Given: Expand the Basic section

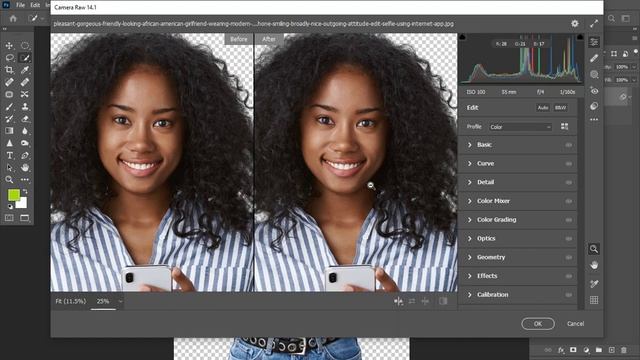Looking at the screenshot, I should coord(469,145).
